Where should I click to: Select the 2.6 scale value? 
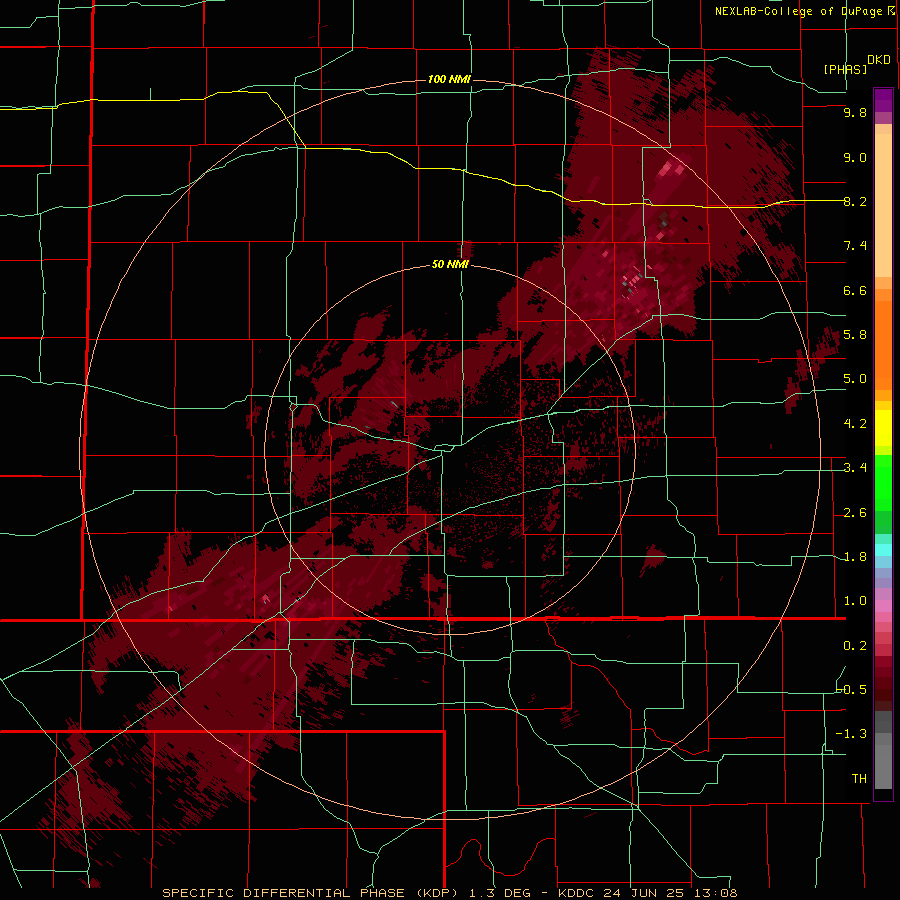point(855,513)
